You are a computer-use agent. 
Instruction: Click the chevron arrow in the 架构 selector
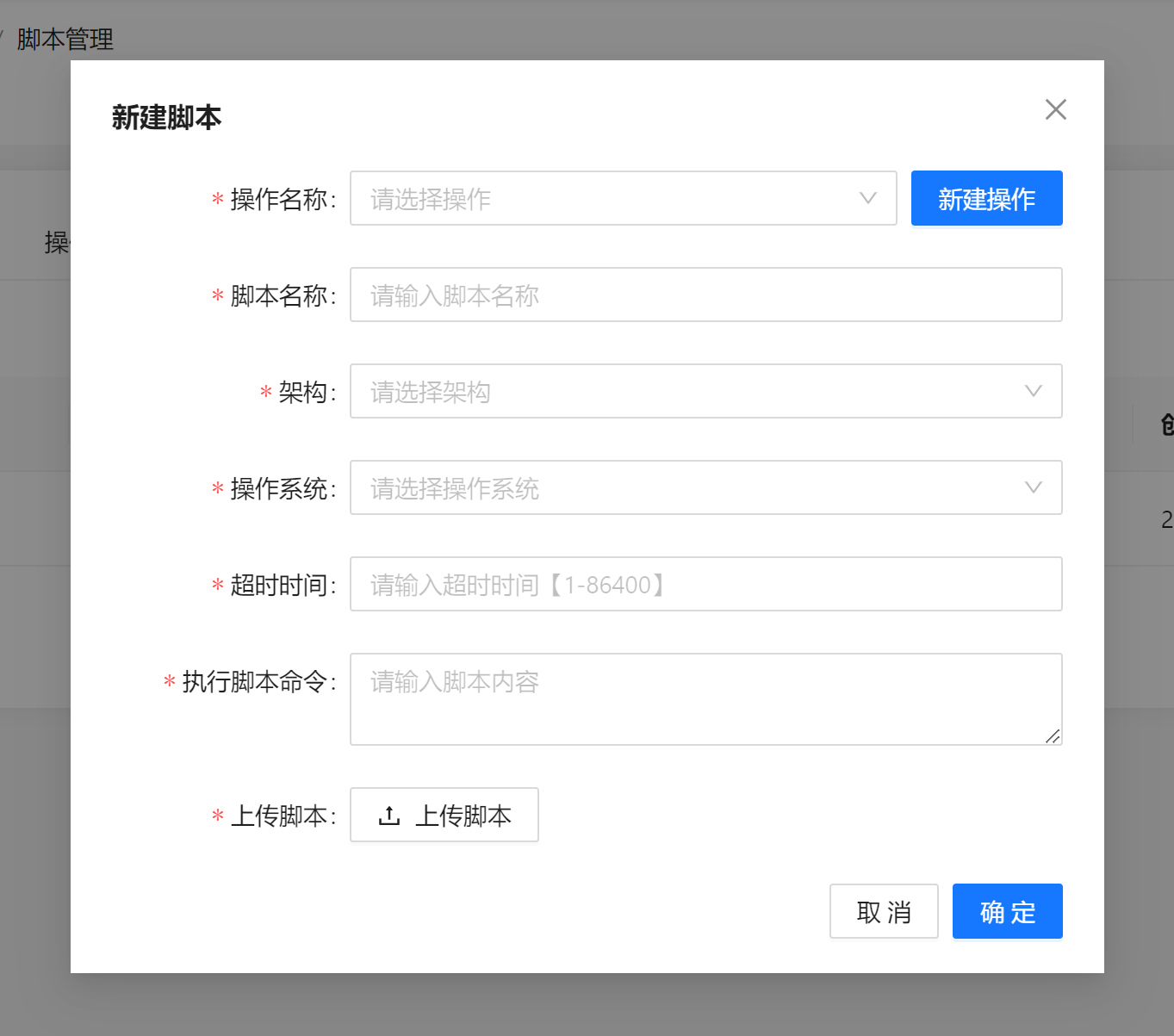tap(1033, 391)
